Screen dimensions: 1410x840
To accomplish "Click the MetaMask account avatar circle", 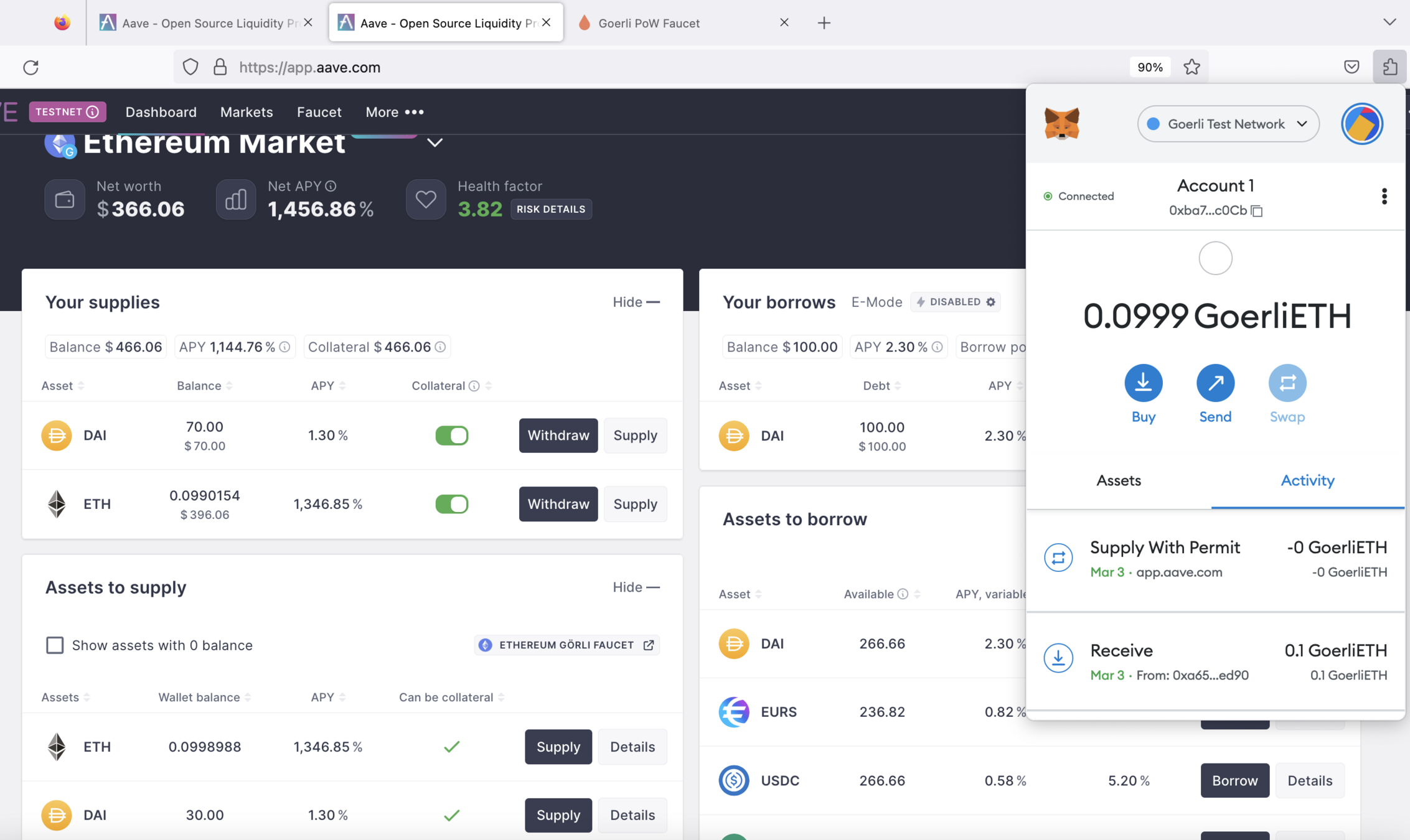I will [x=1361, y=124].
